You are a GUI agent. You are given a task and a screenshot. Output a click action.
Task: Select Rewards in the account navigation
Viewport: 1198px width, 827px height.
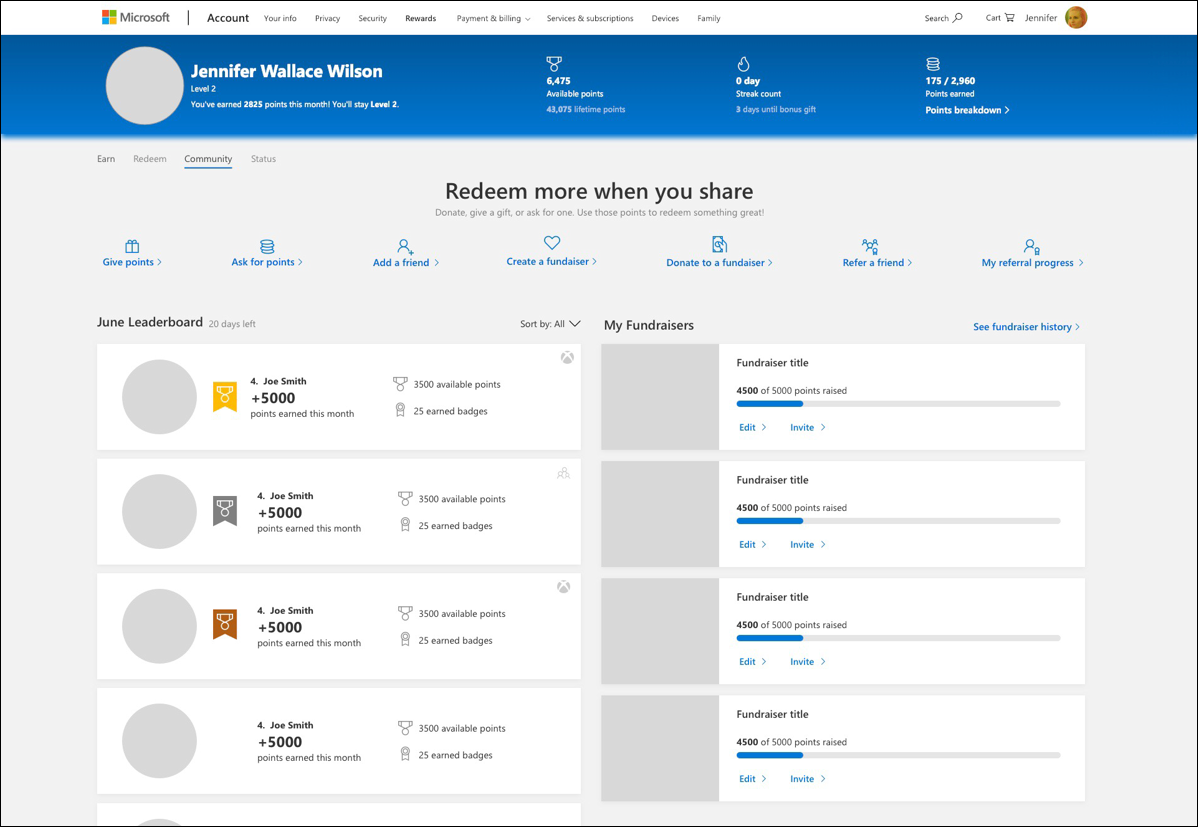(x=421, y=18)
